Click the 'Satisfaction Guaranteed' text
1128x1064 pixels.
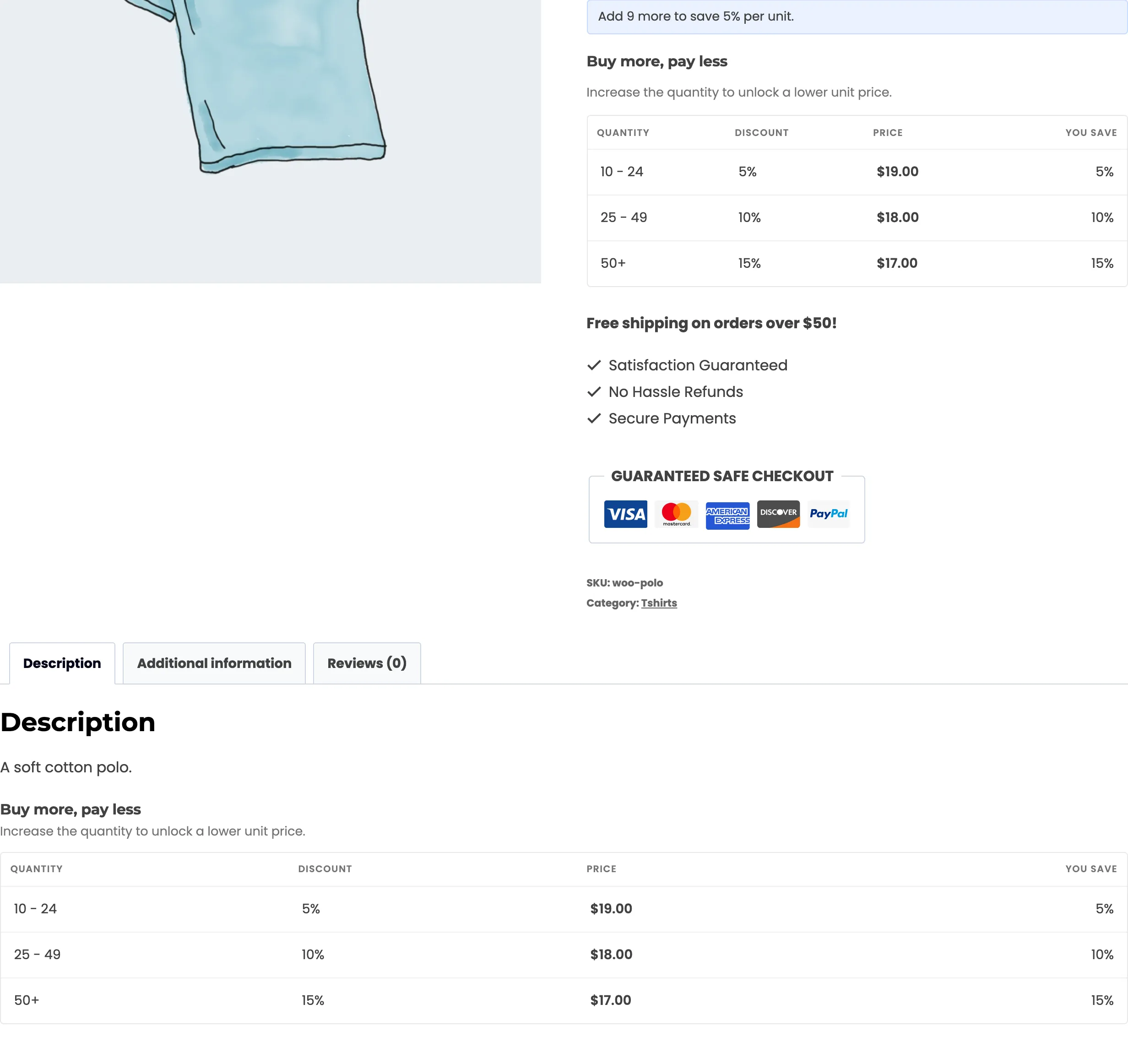(x=698, y=365)
